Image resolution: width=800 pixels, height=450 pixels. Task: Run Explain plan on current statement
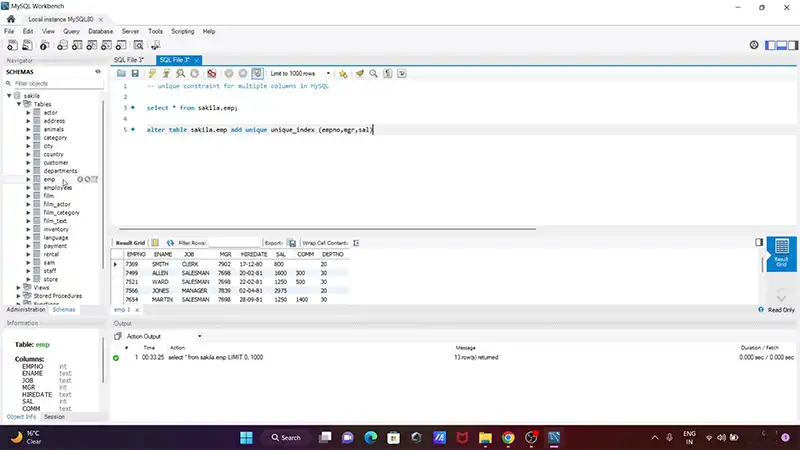(181, 73)
